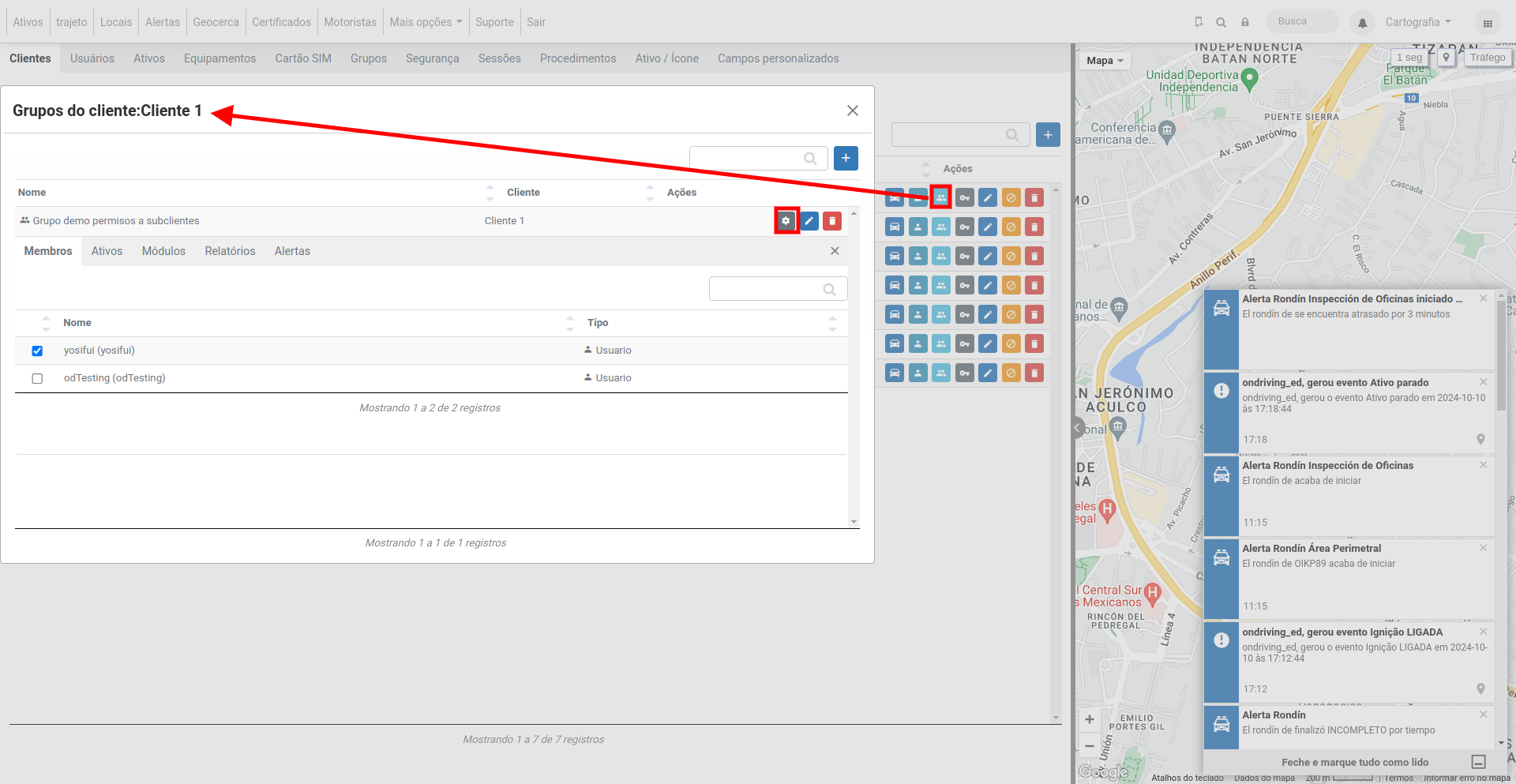Open the Cartografia dropdown
Screen dimensions: 1516x784
1418,22
